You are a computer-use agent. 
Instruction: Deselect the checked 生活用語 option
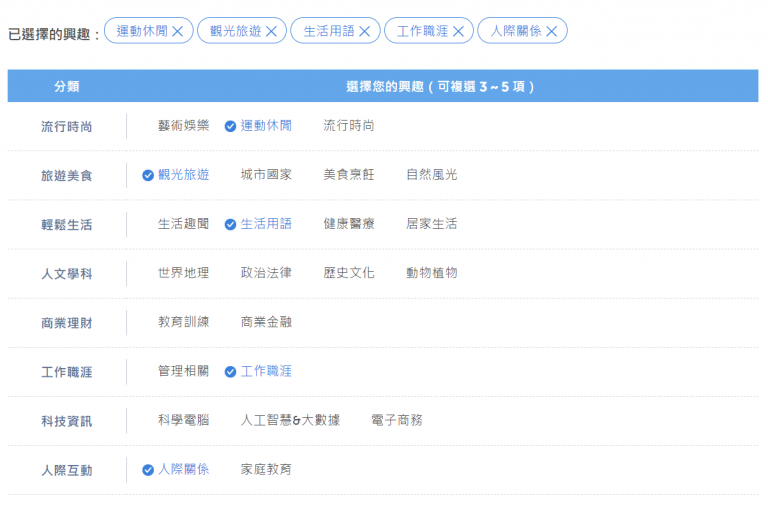259,224
